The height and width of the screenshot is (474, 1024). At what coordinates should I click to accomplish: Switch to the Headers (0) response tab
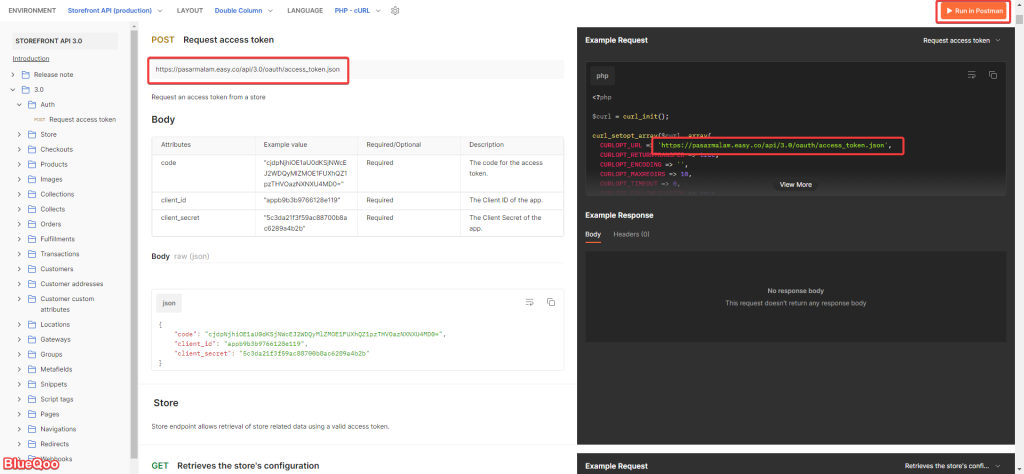click(x=631, y=234)
